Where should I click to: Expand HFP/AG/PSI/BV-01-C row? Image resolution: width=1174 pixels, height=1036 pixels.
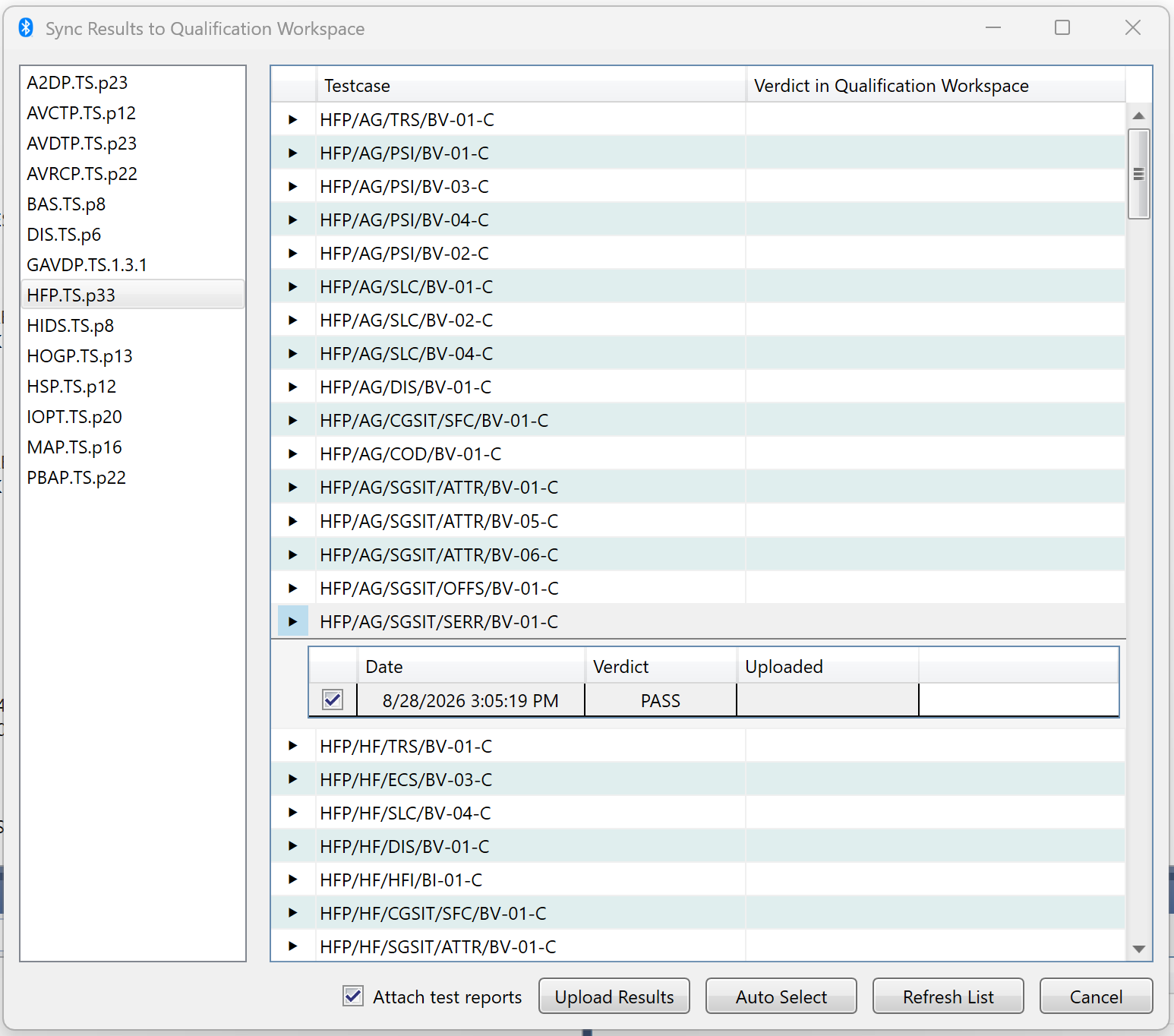pos(293,153)
